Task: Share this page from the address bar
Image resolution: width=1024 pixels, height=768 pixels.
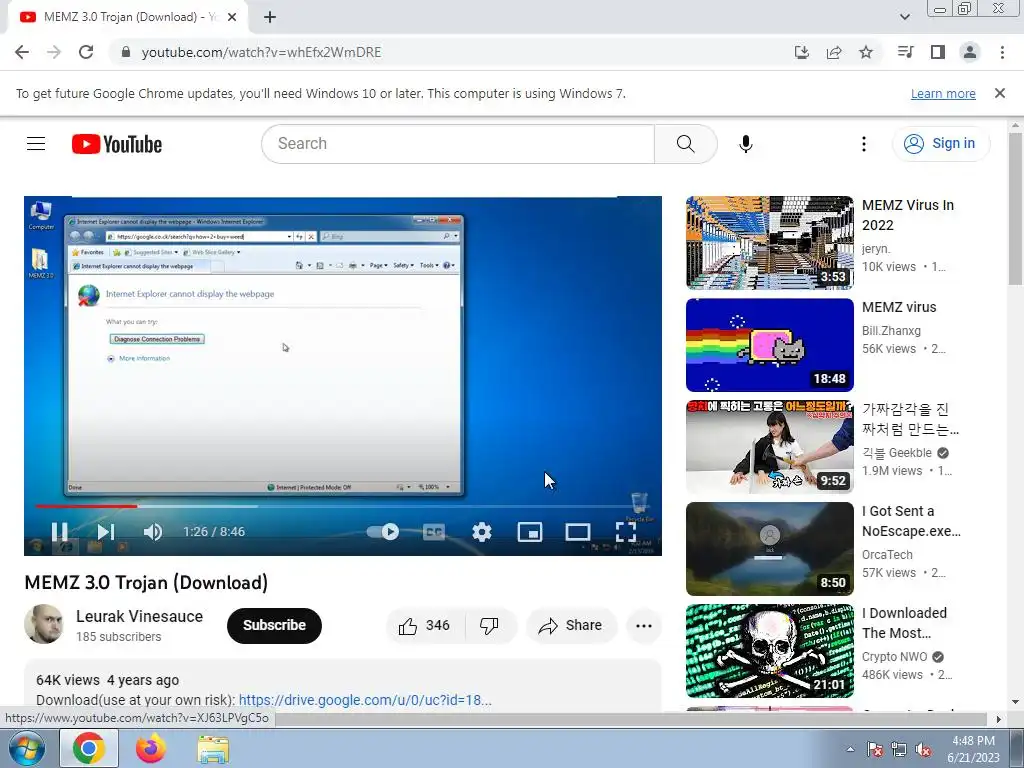Action: (834, 52)
